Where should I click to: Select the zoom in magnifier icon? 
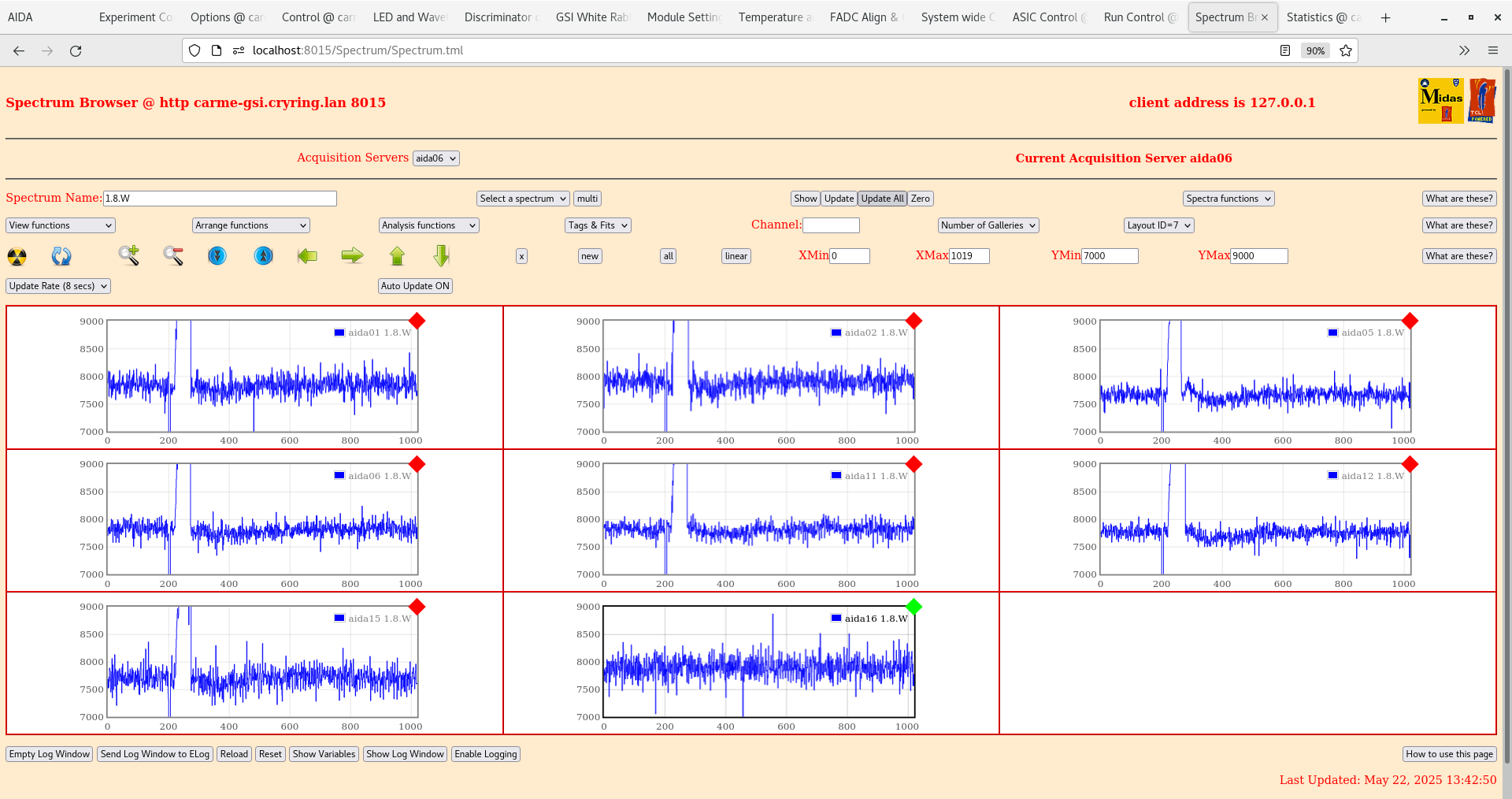[x=129, y=256]
